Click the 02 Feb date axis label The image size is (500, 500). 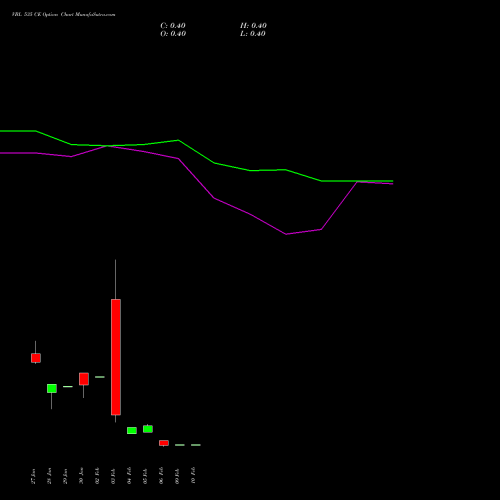[x=97, y=476]
